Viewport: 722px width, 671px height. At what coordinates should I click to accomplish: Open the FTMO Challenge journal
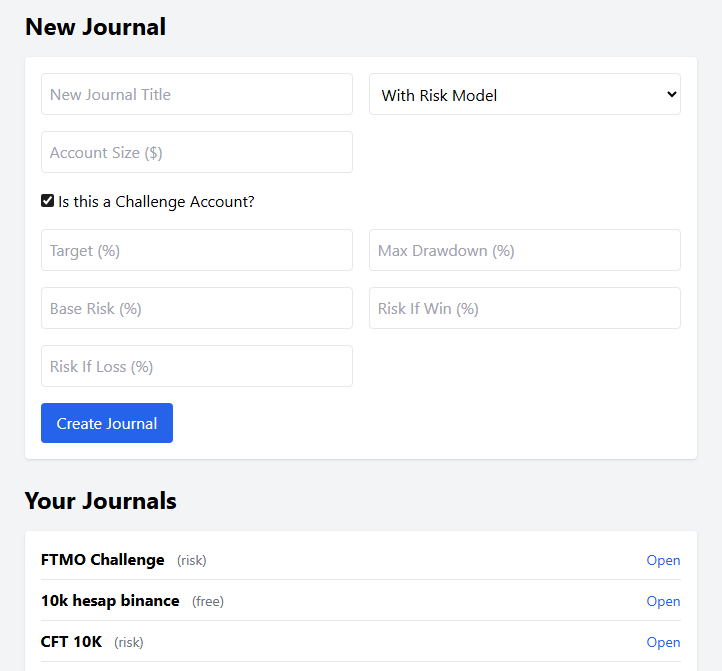pos(663,560)
